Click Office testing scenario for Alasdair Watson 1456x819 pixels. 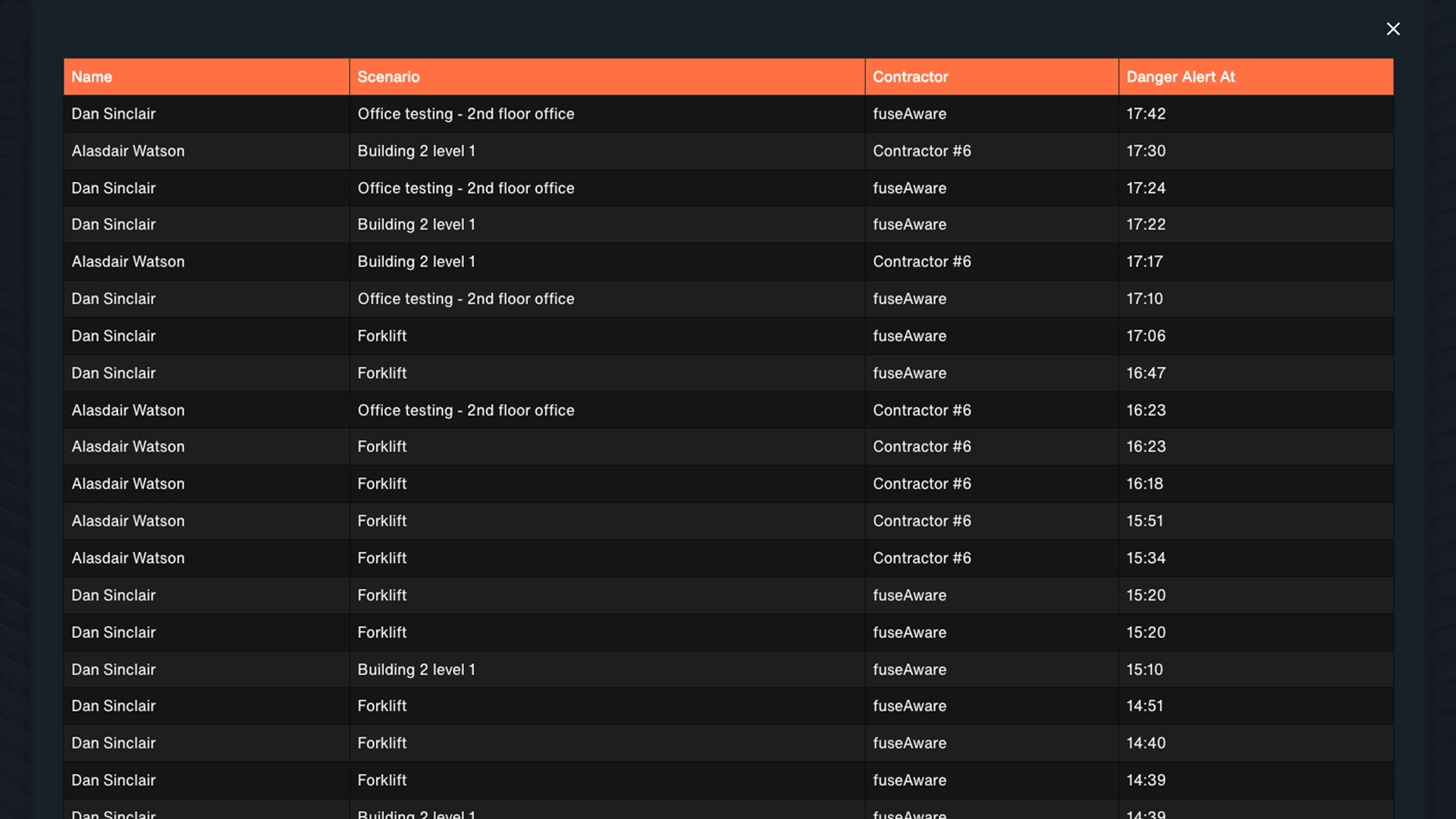466,410
